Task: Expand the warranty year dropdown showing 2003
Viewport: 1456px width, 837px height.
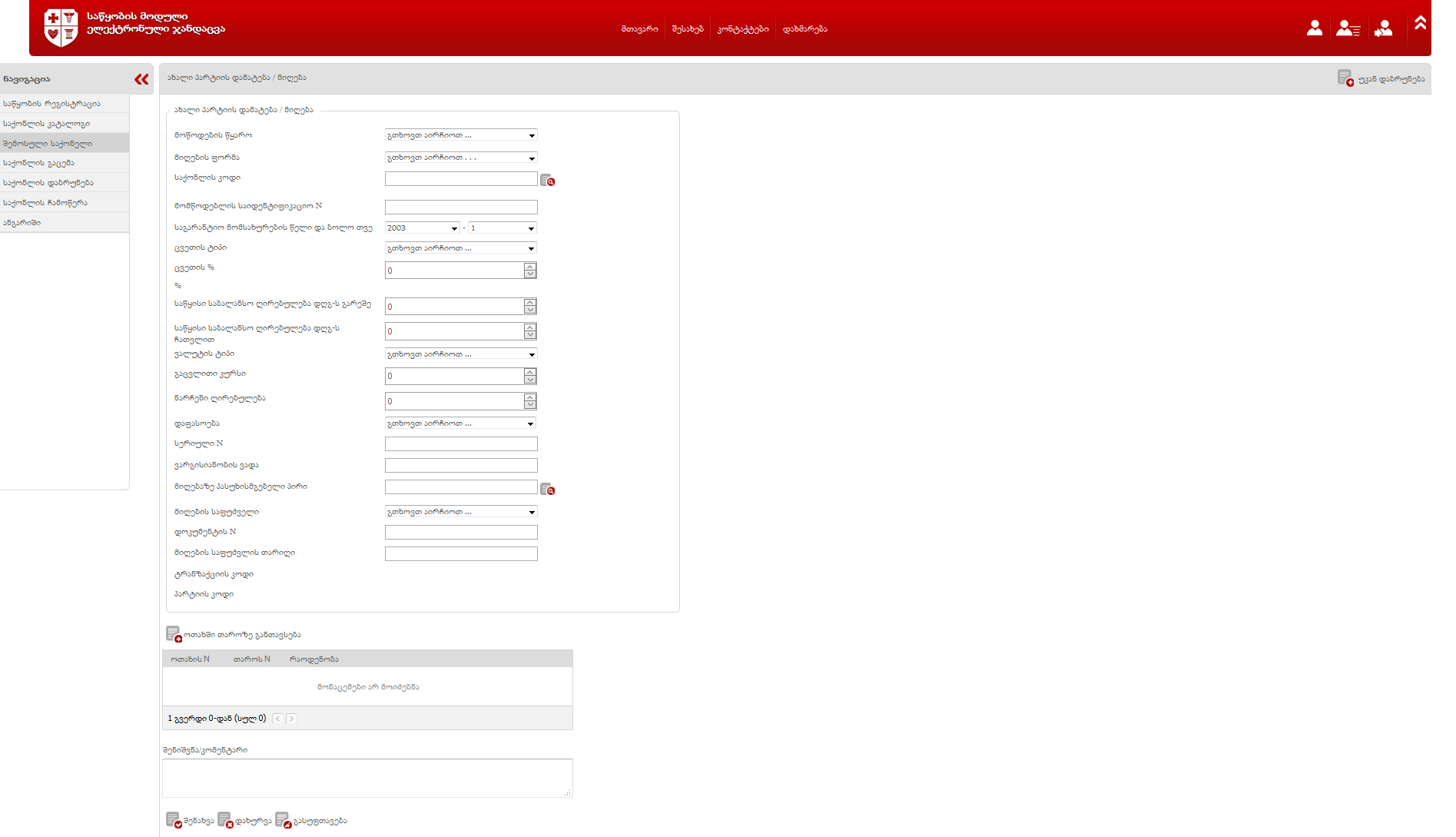Action: (422, 228)
